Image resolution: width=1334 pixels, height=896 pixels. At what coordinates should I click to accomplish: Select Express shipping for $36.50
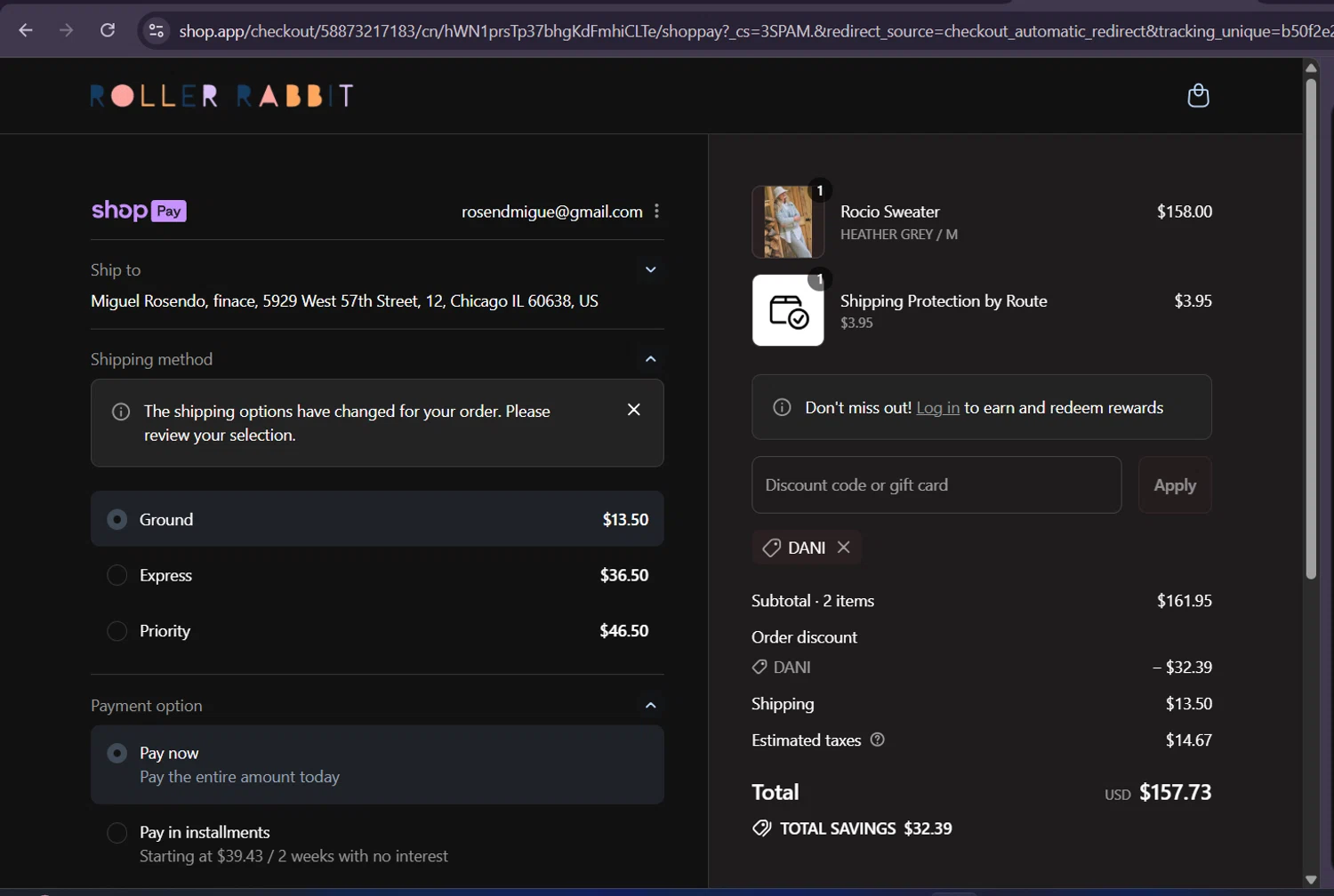click(377, 575)
